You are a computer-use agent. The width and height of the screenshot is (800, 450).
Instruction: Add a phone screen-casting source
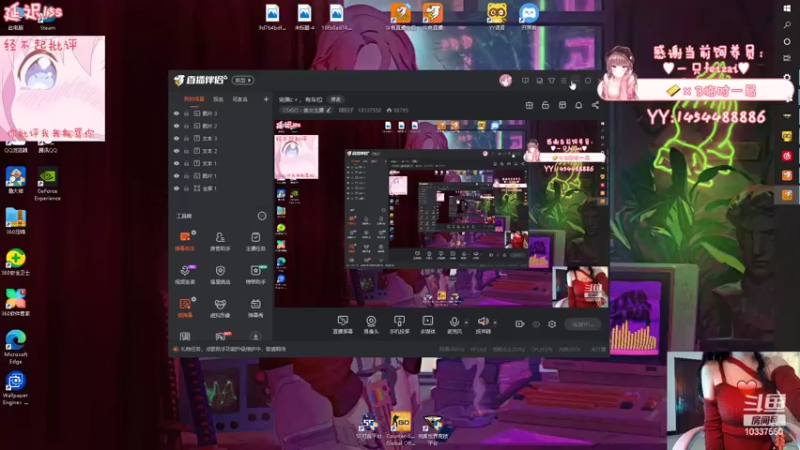coord(399,324)
